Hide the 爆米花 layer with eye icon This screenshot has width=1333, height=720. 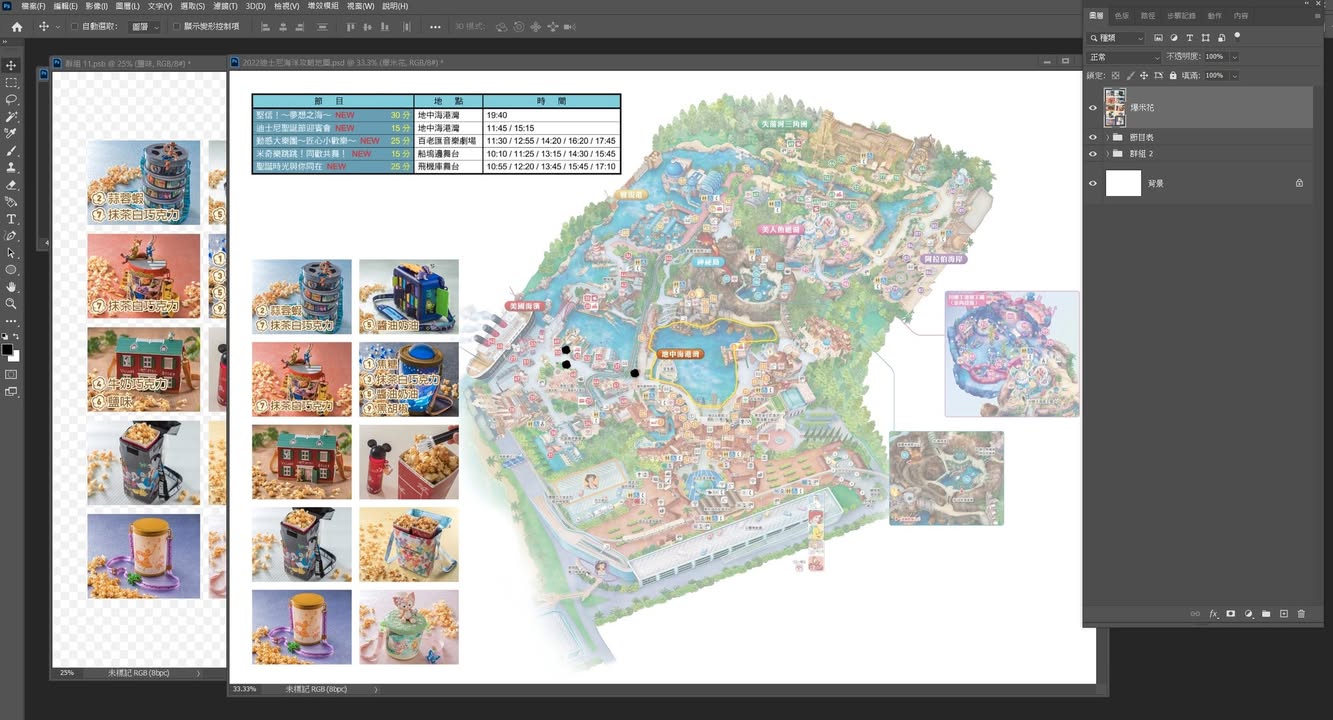1092,108
